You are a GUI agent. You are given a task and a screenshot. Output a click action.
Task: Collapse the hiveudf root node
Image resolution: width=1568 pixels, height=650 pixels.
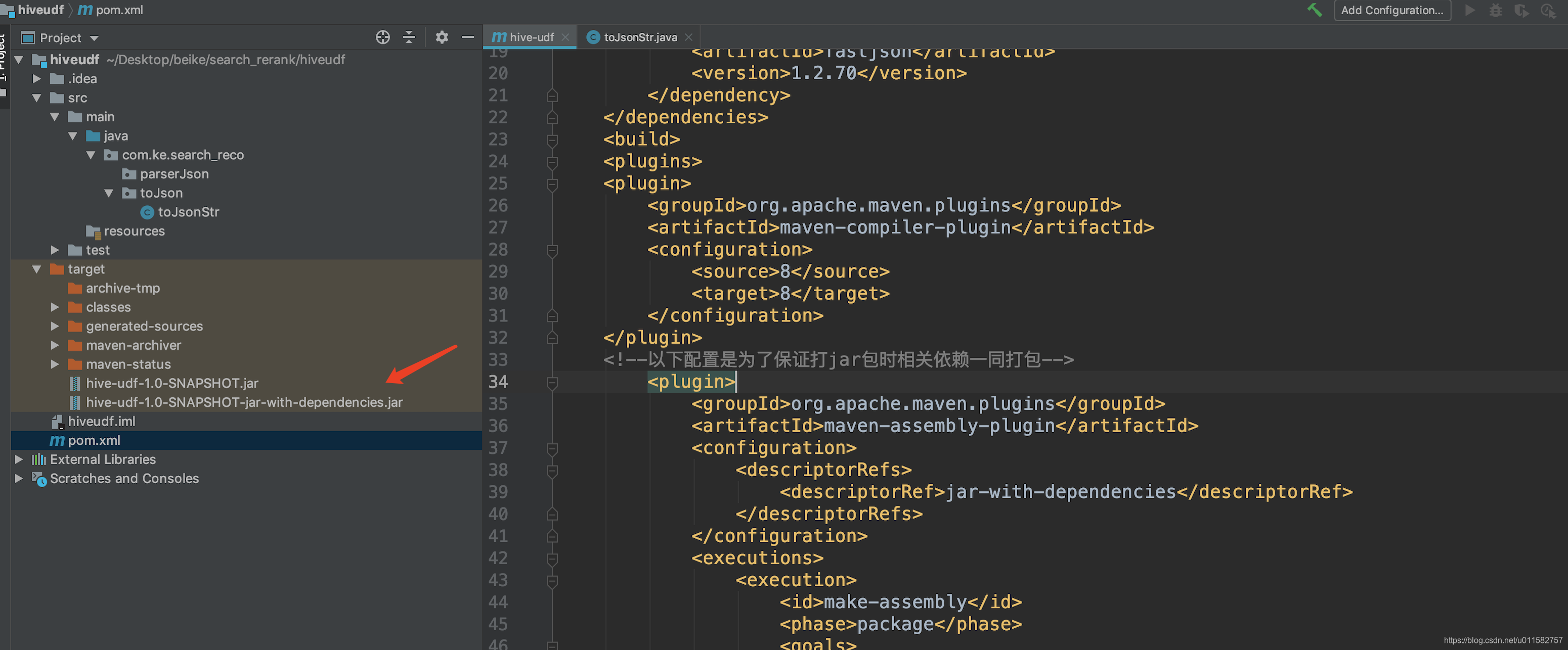19,60
